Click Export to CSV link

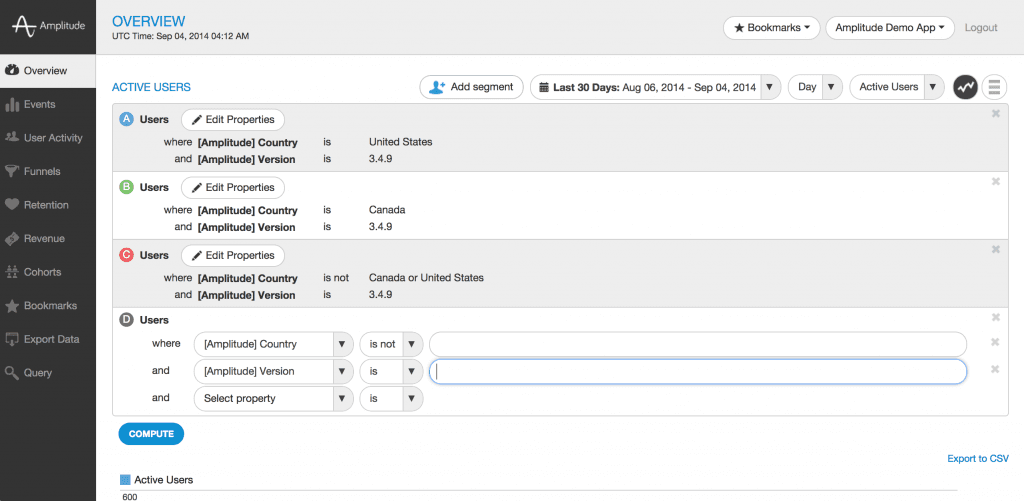[977, 459]
